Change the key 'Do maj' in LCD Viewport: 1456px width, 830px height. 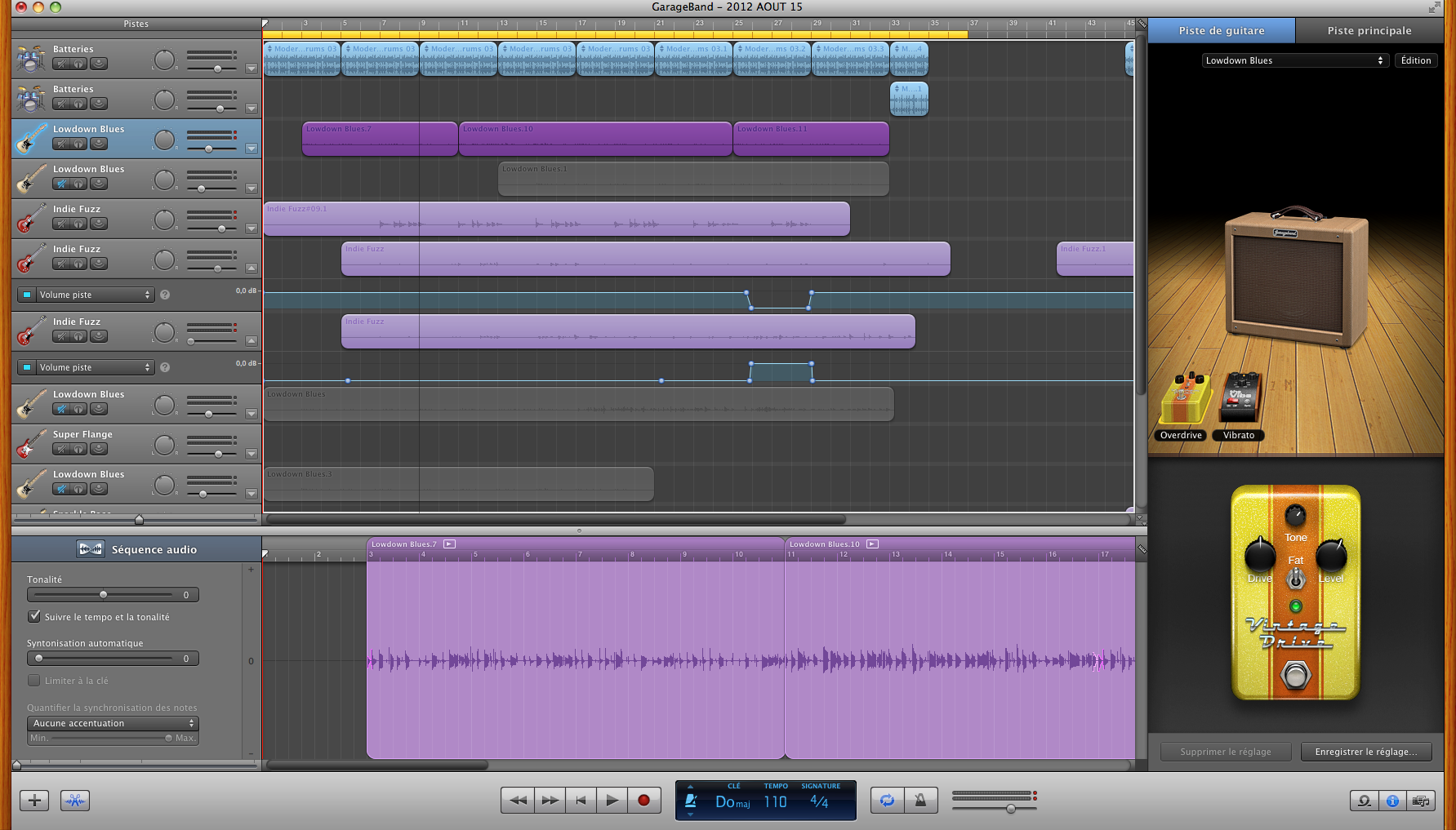click(x=732, y=802)
